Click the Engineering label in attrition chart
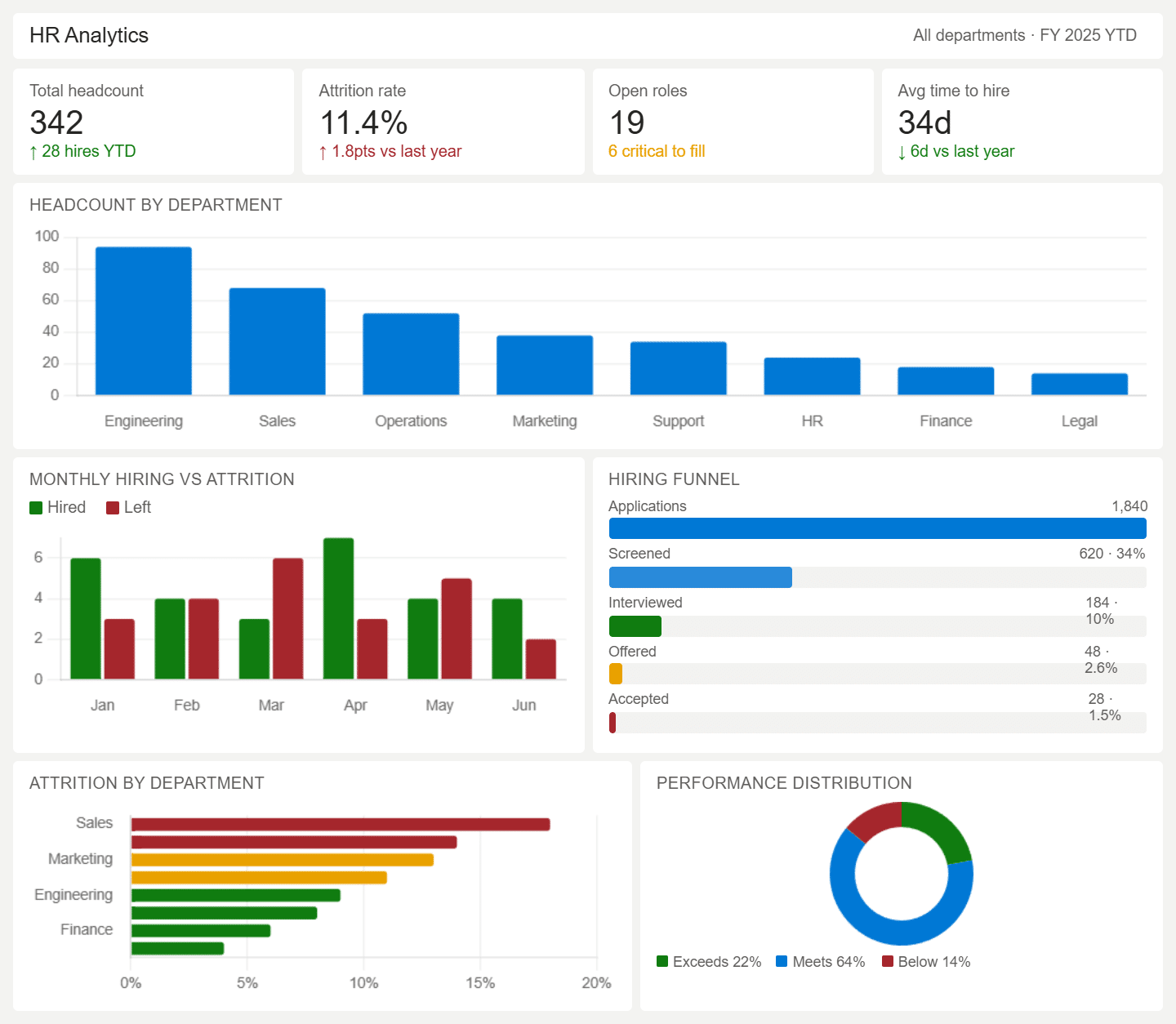Image resolution: width=1176 pixels, height=1024 pixels. [73, 895]
